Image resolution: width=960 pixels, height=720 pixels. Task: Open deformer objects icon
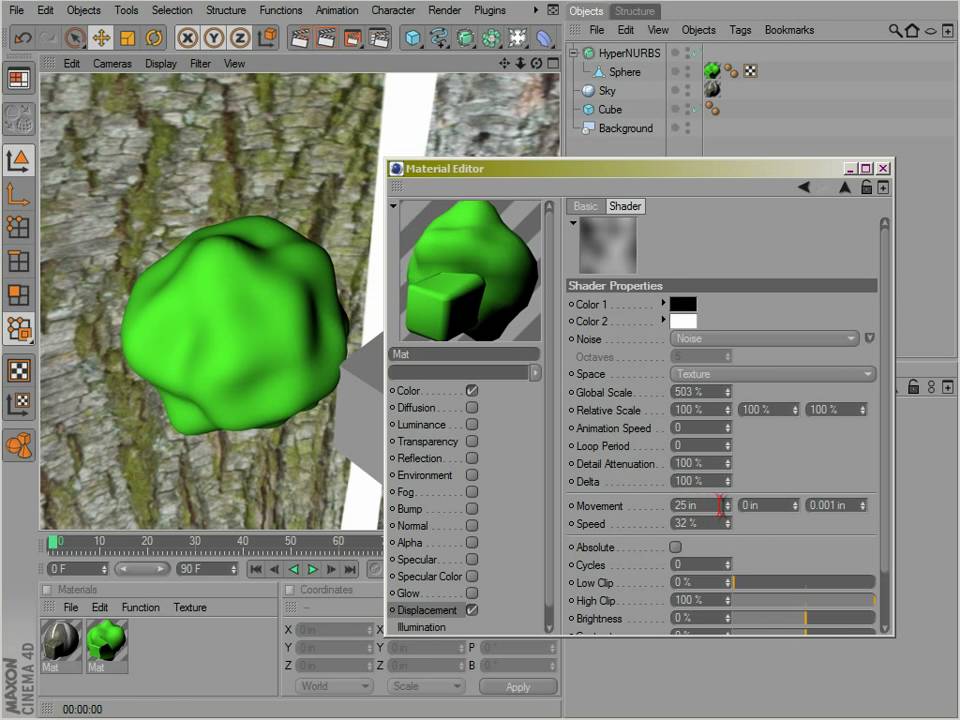[x=544, y=39]
